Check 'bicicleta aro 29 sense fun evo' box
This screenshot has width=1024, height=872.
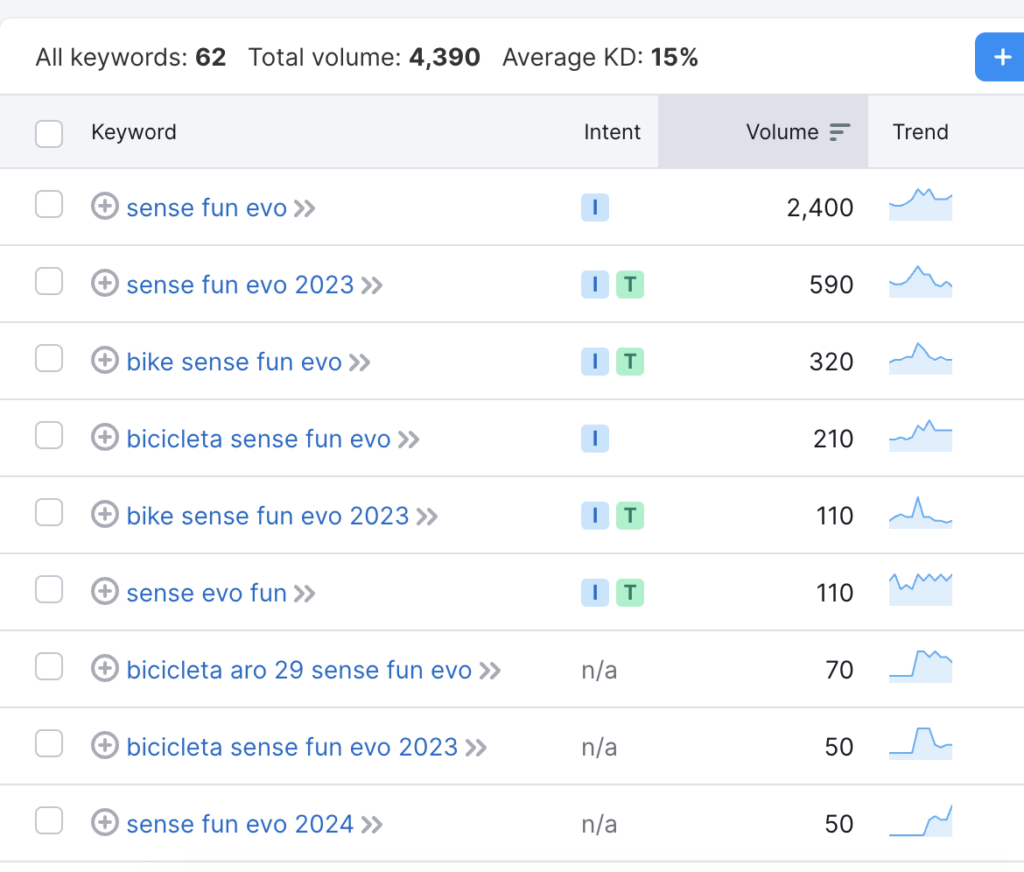click(x=49, y=667)
